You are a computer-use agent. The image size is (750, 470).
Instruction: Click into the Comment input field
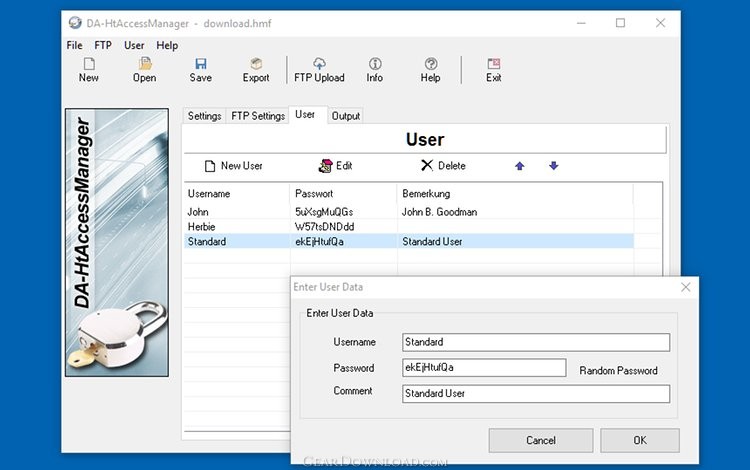coord(535,393)
